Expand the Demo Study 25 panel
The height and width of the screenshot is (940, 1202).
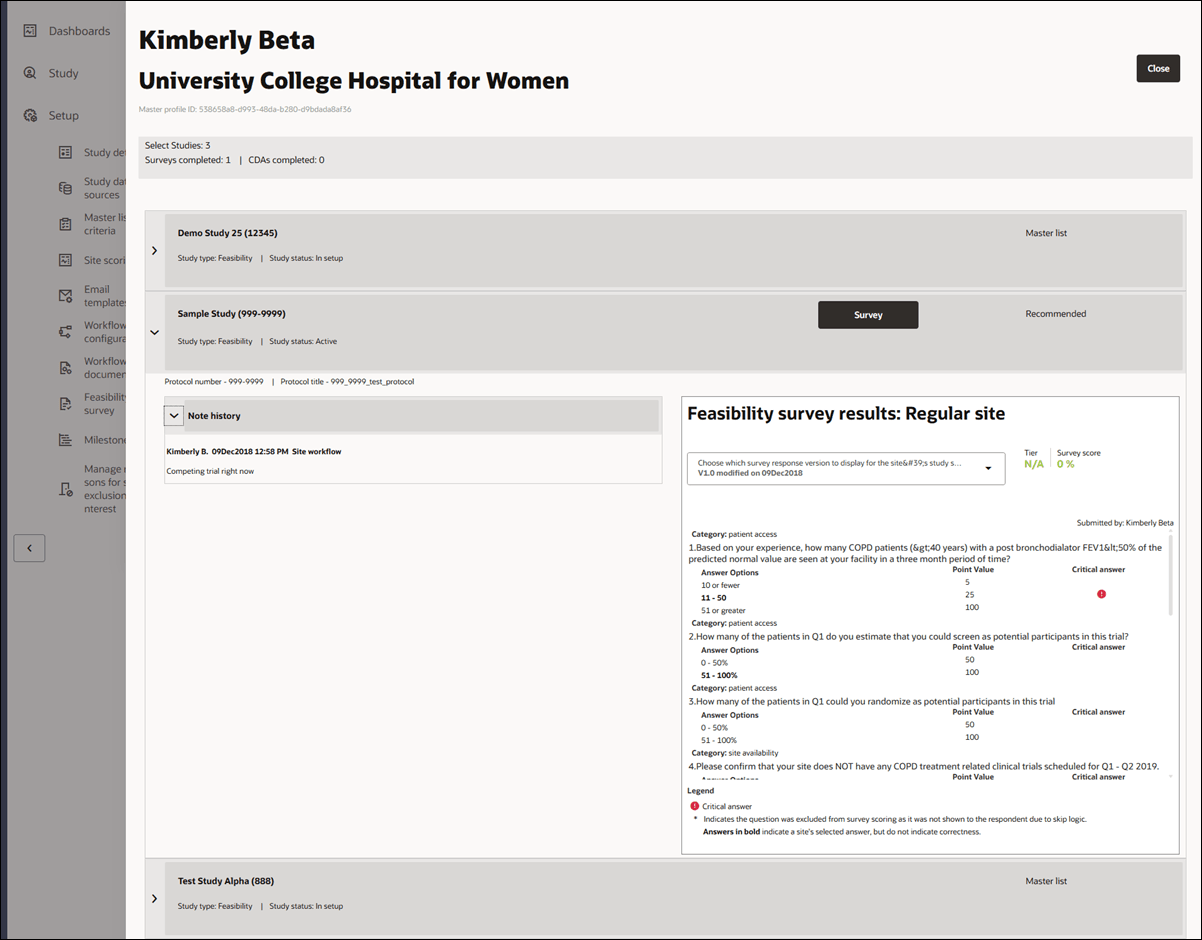154,251
